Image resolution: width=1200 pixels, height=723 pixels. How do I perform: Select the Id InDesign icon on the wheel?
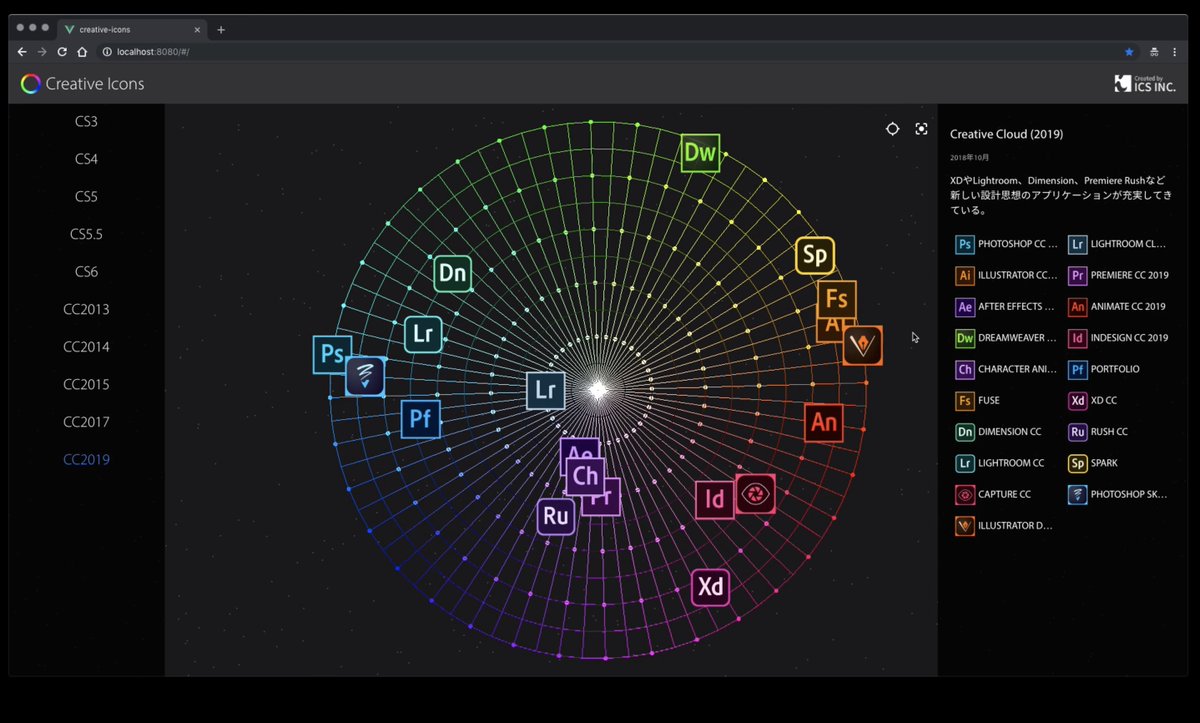[714, 499]
